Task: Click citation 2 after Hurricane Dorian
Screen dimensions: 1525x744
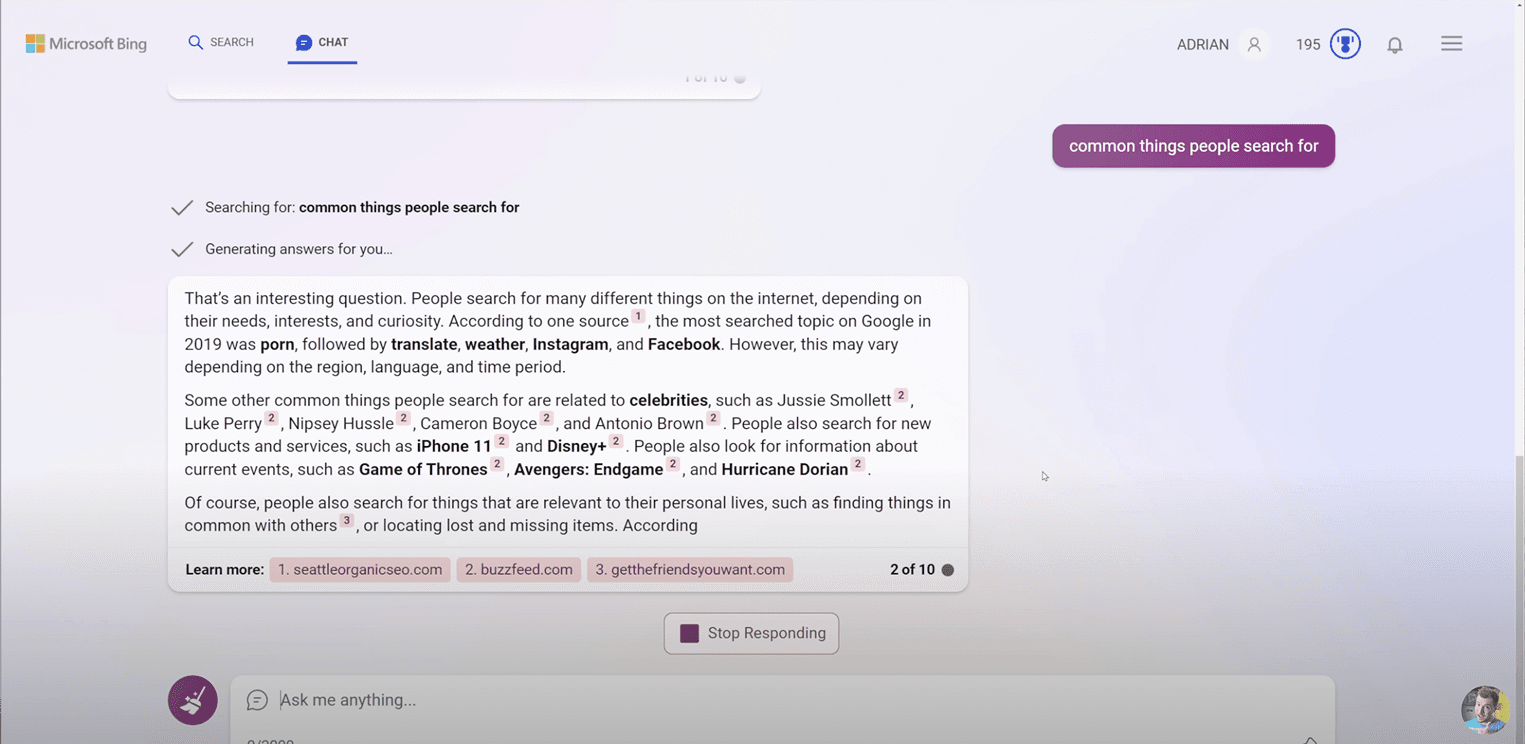Action: click(858, 465)
